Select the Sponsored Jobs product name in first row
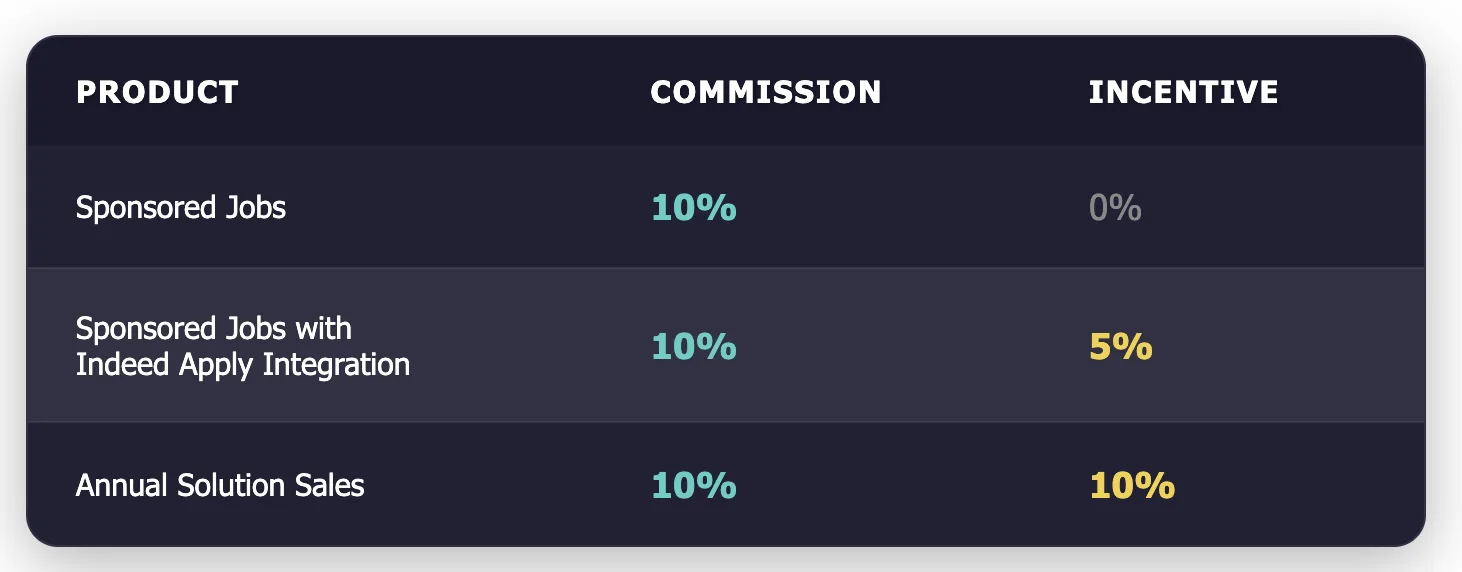 pyautogui.click(x=181, y=208)
